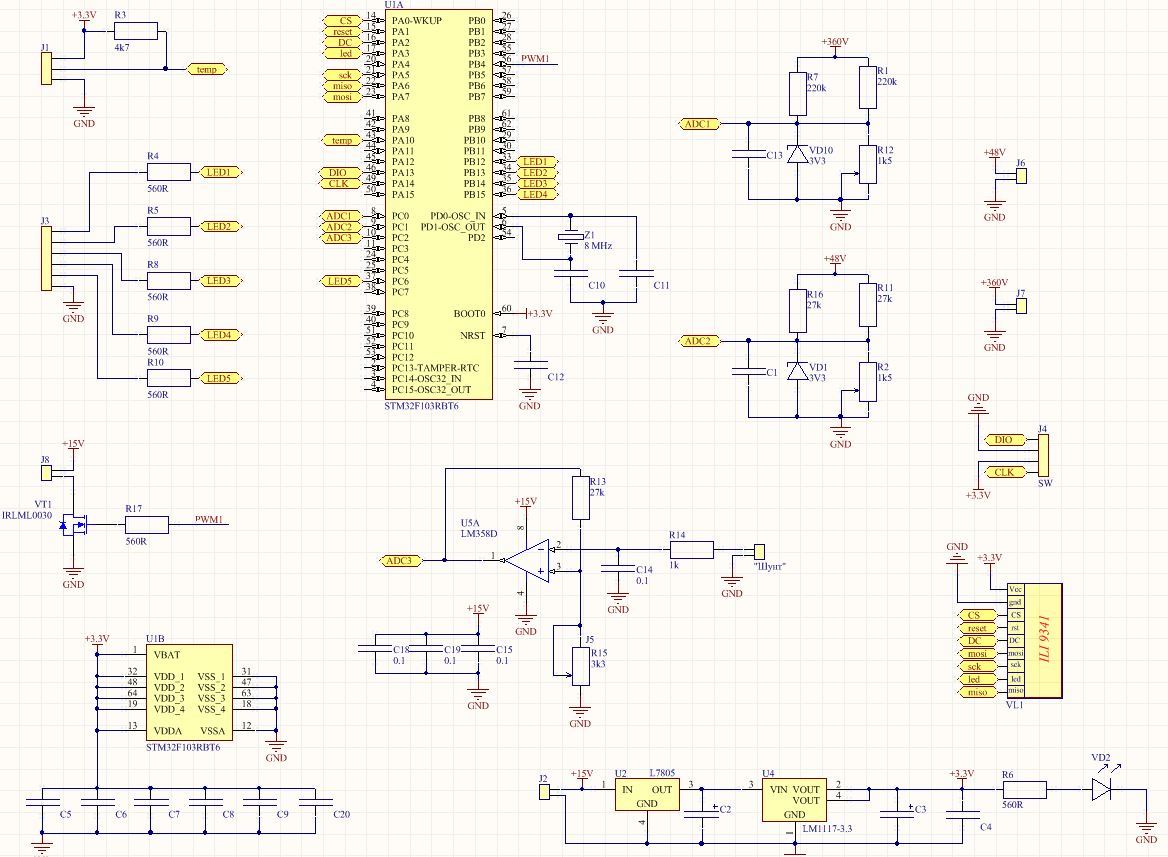Select the Z1 8 MHz crystal symbol
Screen dimensions: 1168x857
pyautogui.click(x=571, y=237)
